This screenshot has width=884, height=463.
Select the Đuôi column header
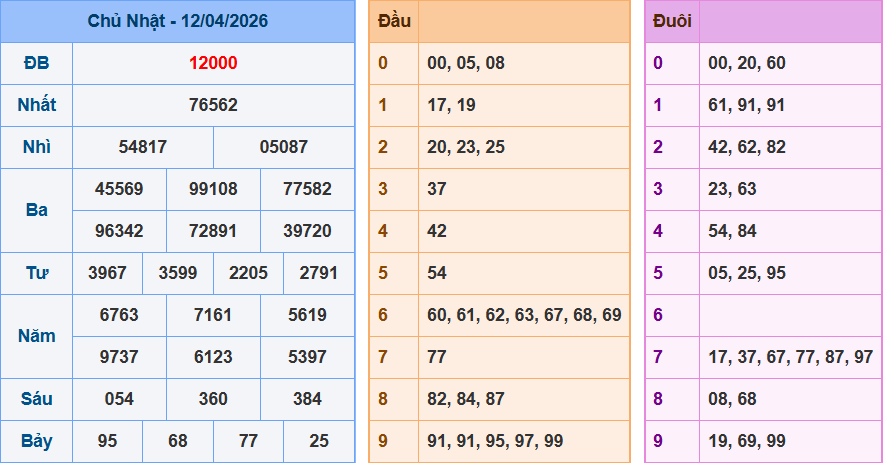click(671, 21)
